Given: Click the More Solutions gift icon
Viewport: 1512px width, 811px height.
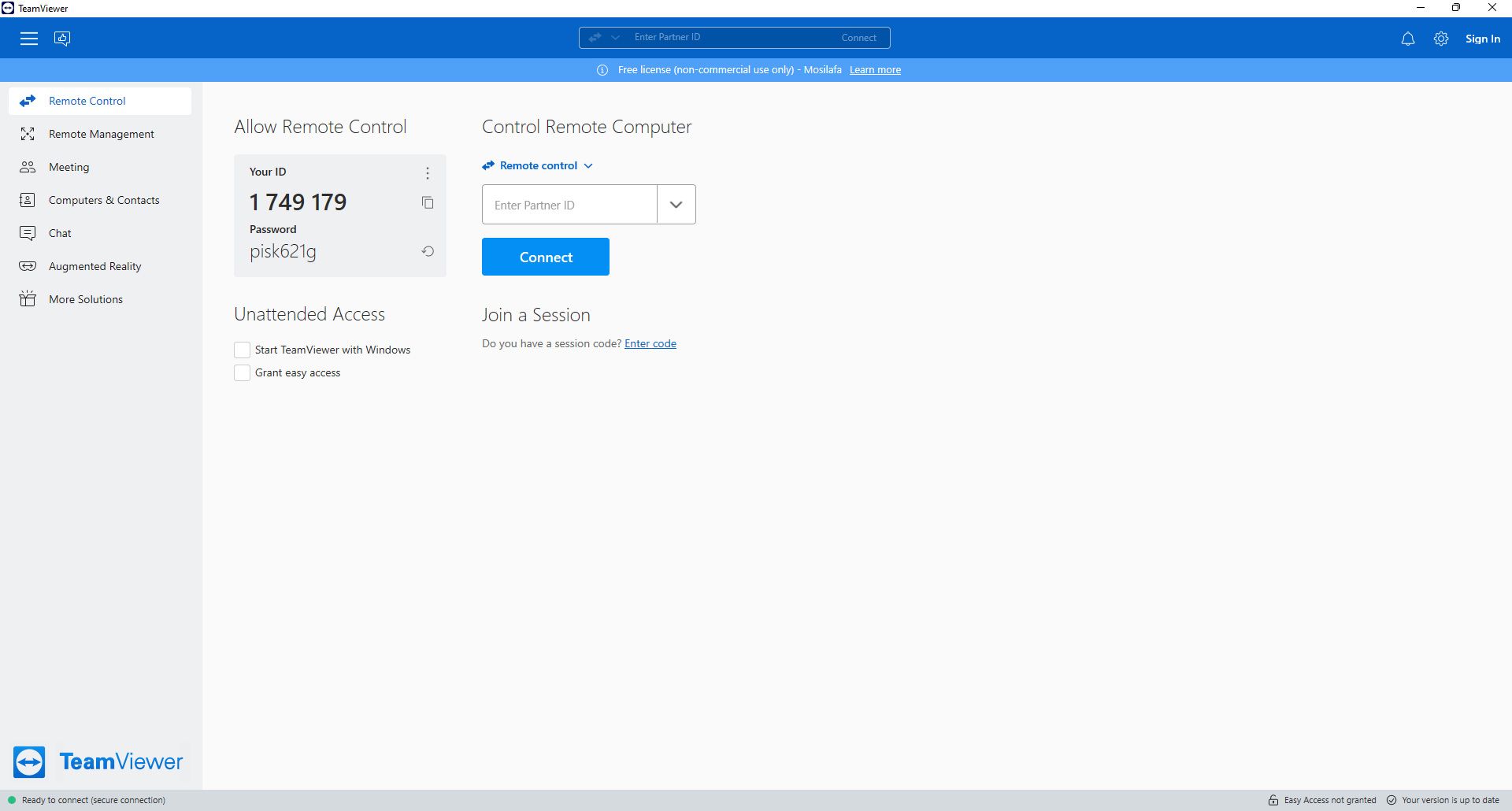Looking at the screenshot, I should pyautogui.click(x=28, y=298).
